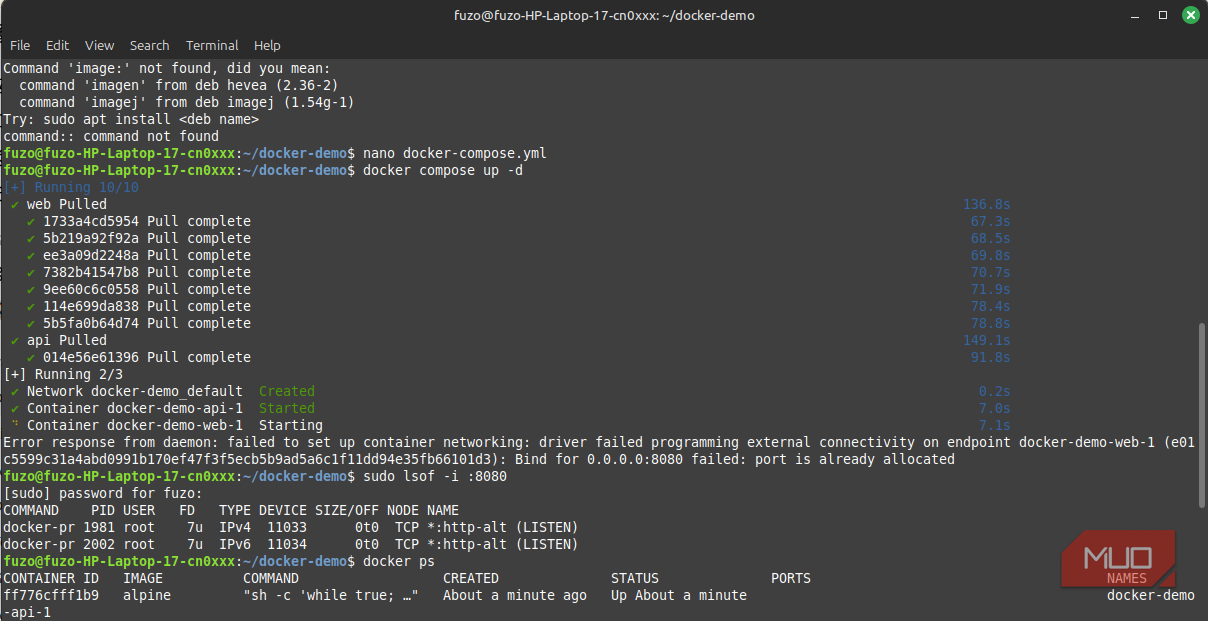Image resolution: width=1208 pixels, height=621 pixels.
Task: Click the green 'Started' status word
Action: coord(287,408)
